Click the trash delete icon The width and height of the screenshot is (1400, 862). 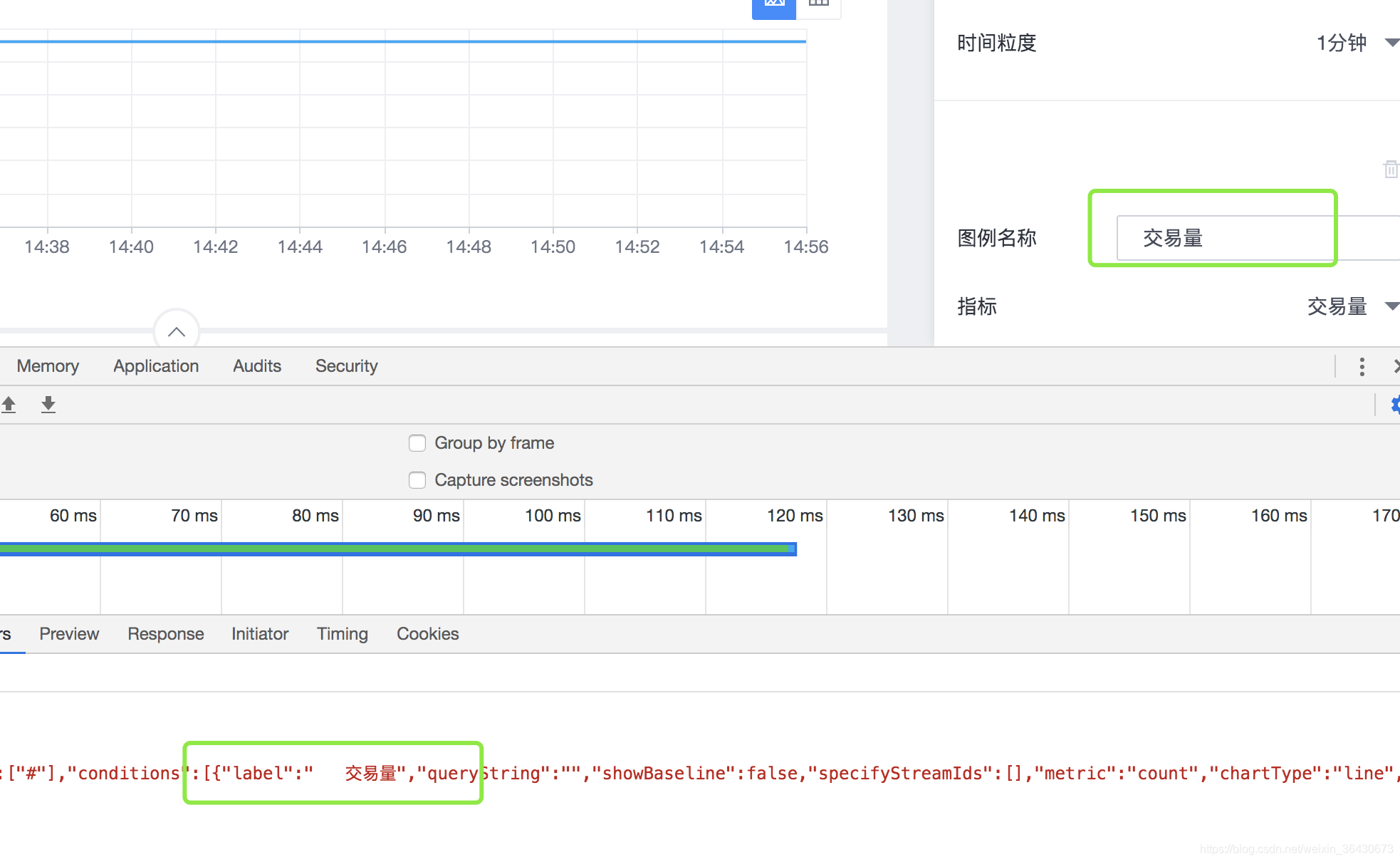[1391, 169]
